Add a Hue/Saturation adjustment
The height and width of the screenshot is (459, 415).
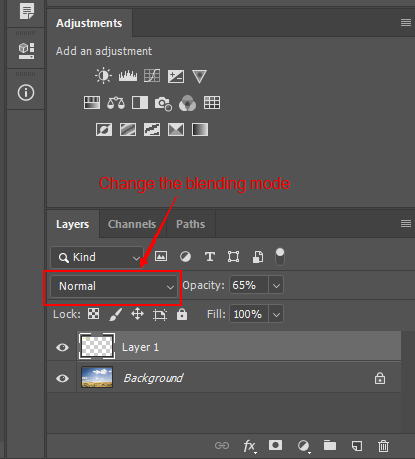tap(92, 103)
